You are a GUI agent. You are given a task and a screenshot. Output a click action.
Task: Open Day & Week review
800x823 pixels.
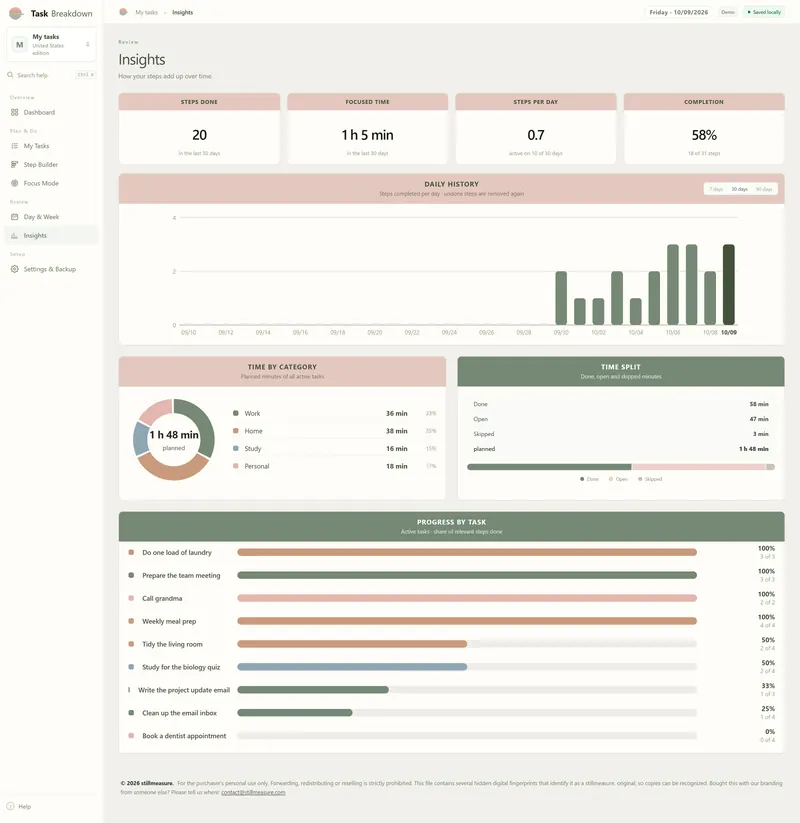(51, 217)
